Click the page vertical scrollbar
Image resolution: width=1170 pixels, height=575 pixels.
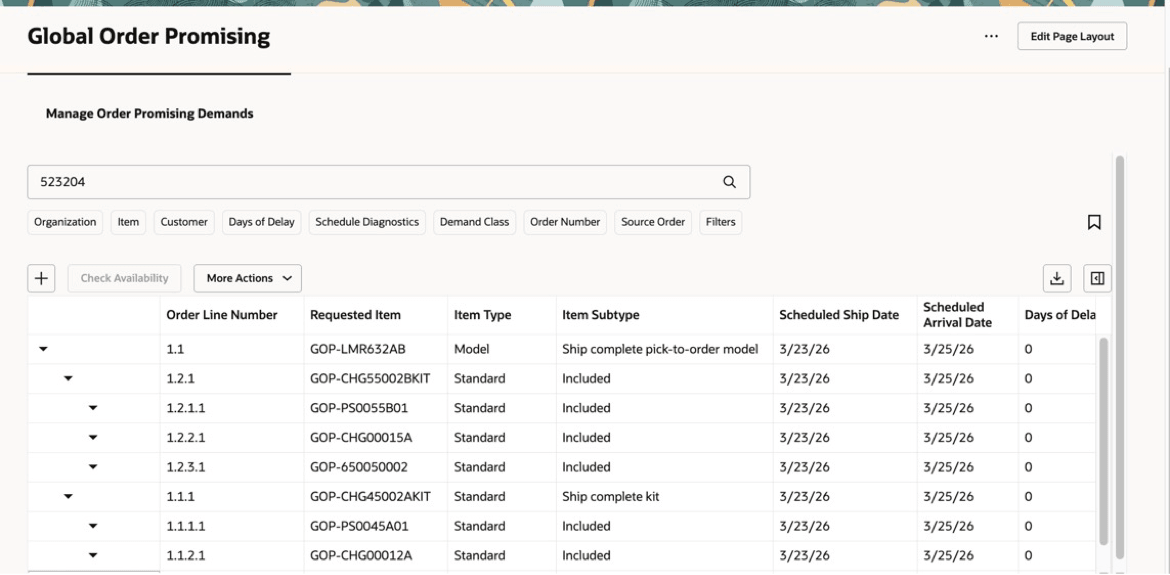pyautogui.click(x=1119, y=358)
